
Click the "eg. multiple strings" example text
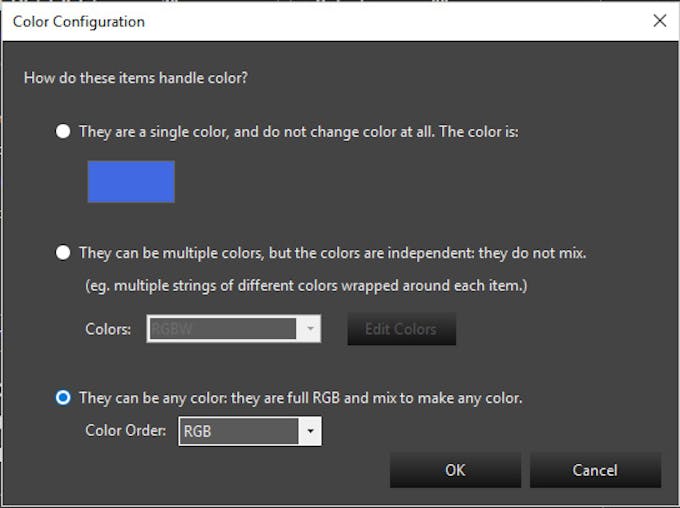point(305,286)
